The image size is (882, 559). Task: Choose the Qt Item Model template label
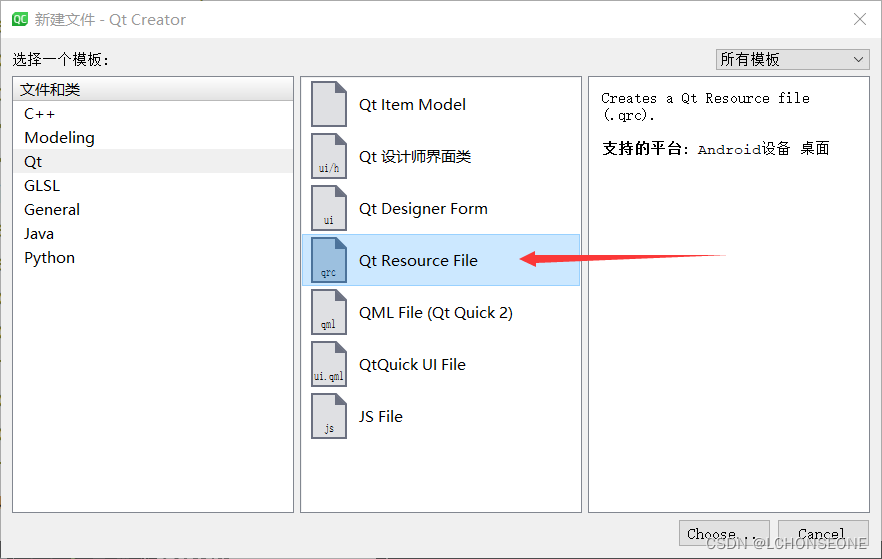click(x=412, y=105)
